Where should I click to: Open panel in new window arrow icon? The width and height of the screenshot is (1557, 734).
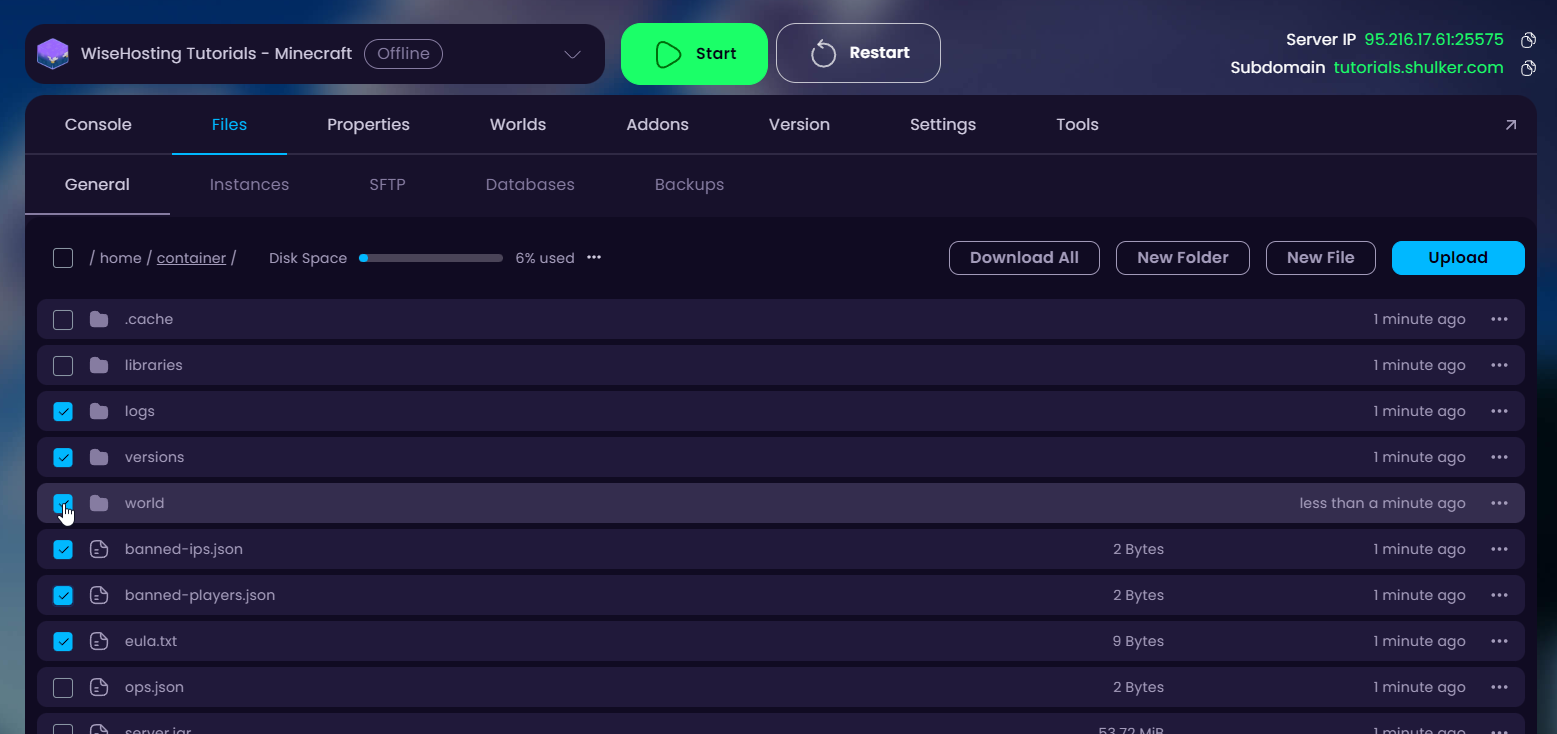1510,125
